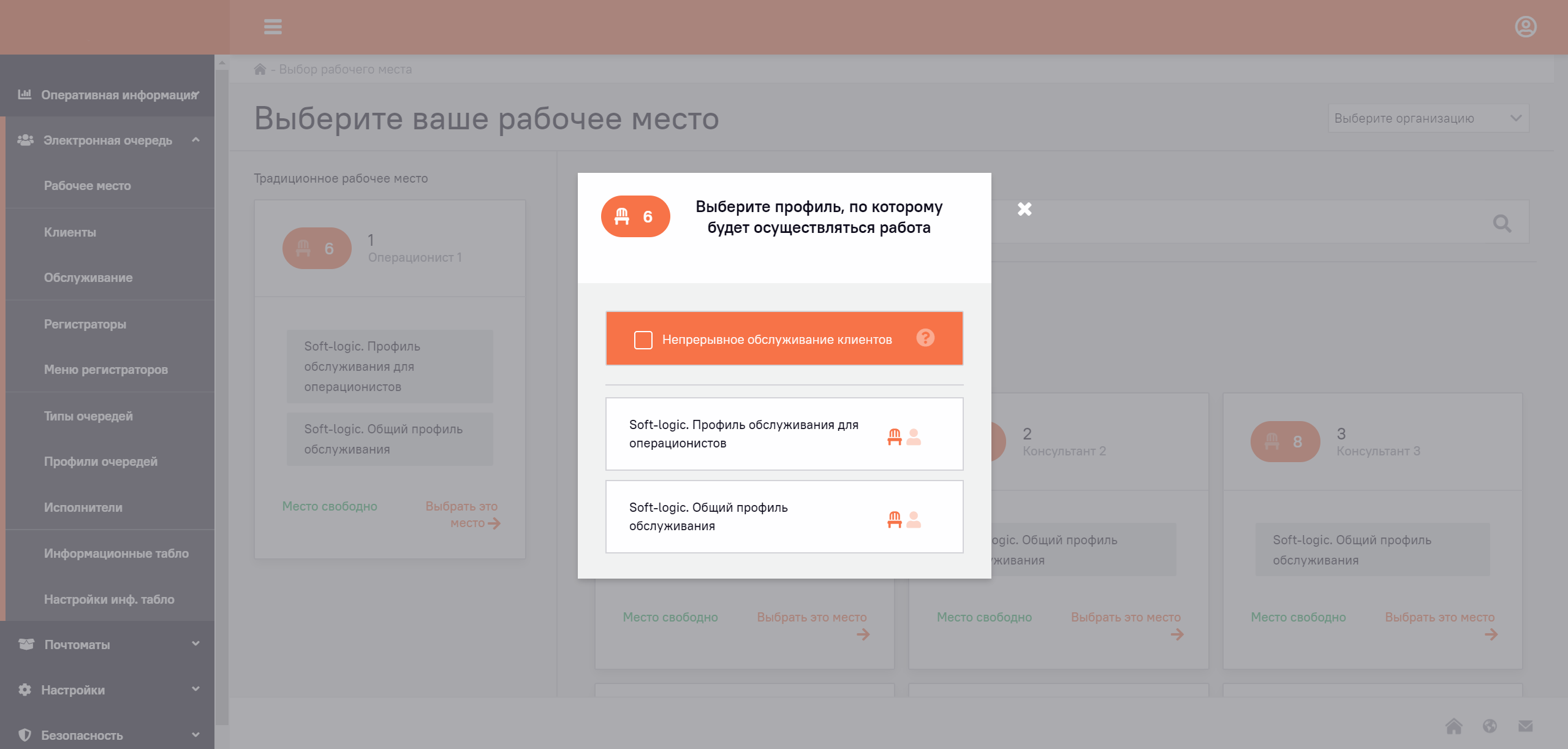Click the search magnifier icon
The image size is (1568, 749).
1502,224
